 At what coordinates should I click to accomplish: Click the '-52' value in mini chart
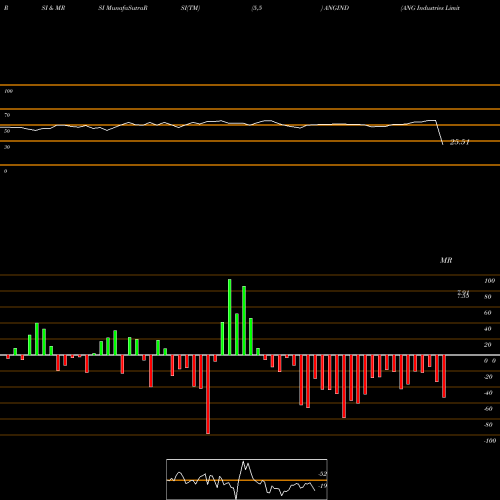click(322, 474)
